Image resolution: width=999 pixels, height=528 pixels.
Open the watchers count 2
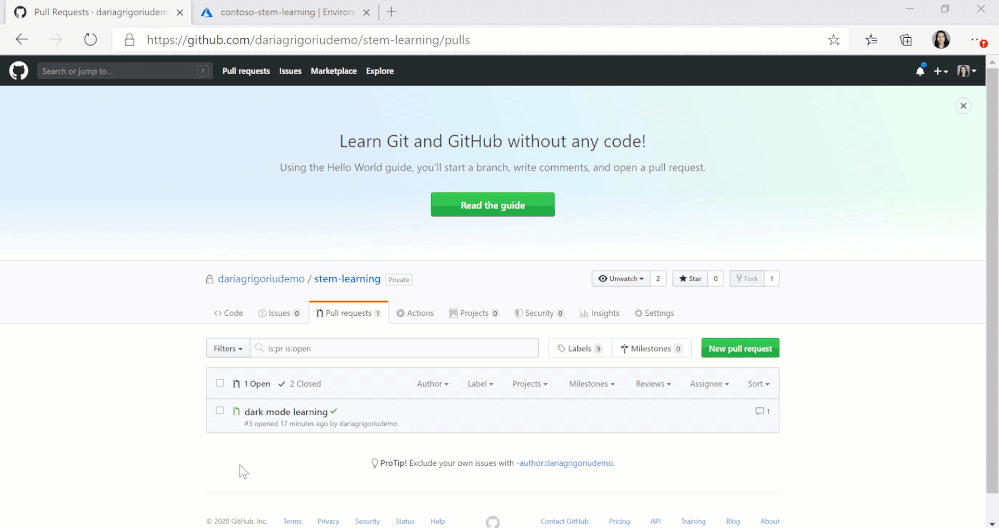[658, 278]
